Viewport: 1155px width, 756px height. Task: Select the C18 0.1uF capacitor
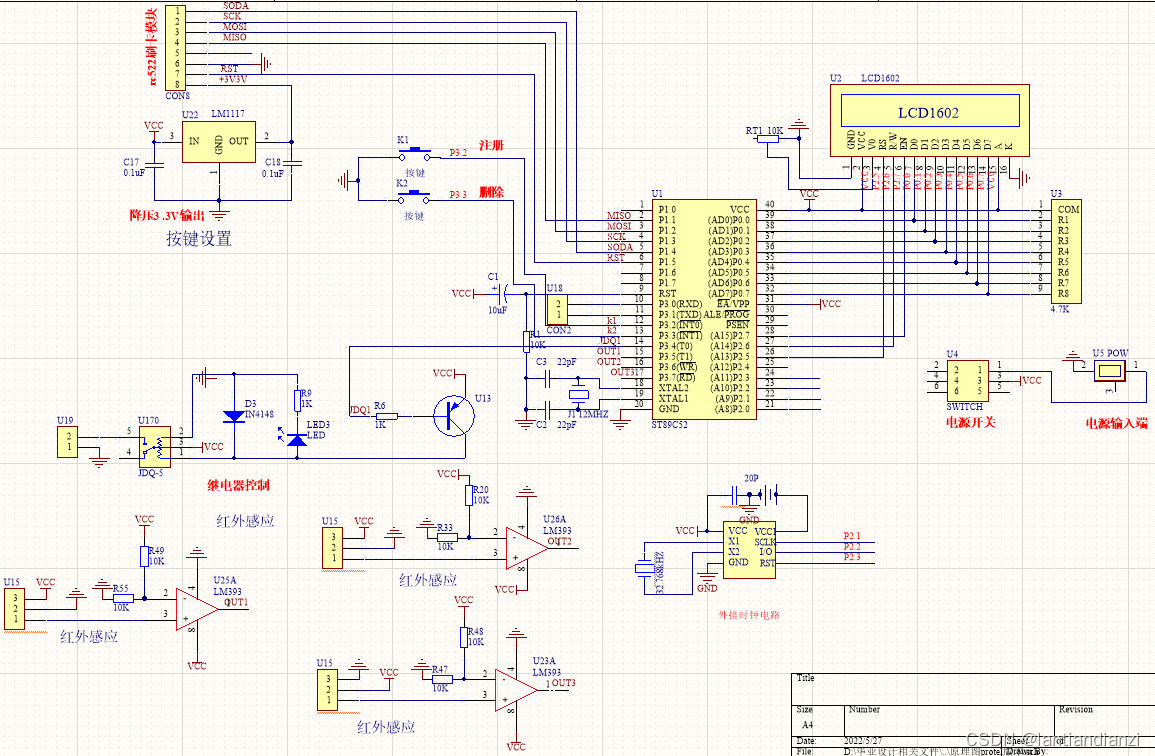[x=292, y=165]
